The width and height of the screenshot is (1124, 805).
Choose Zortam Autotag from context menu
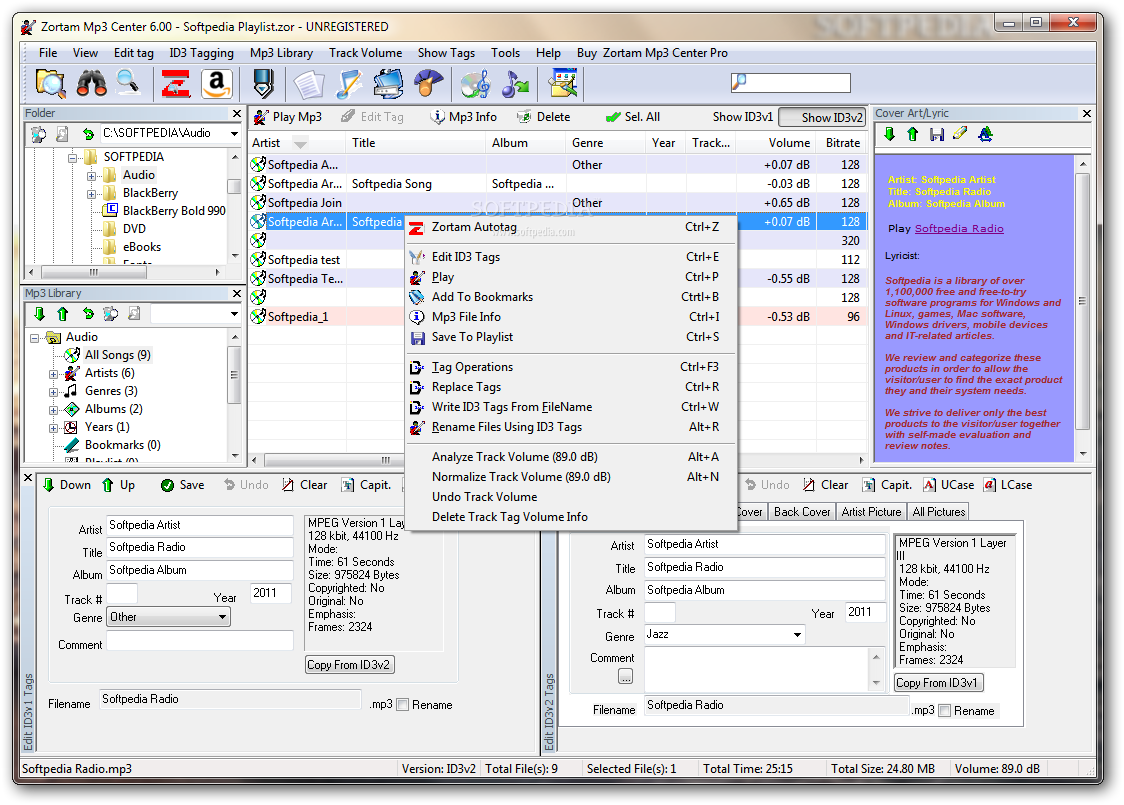click(571, 227)
